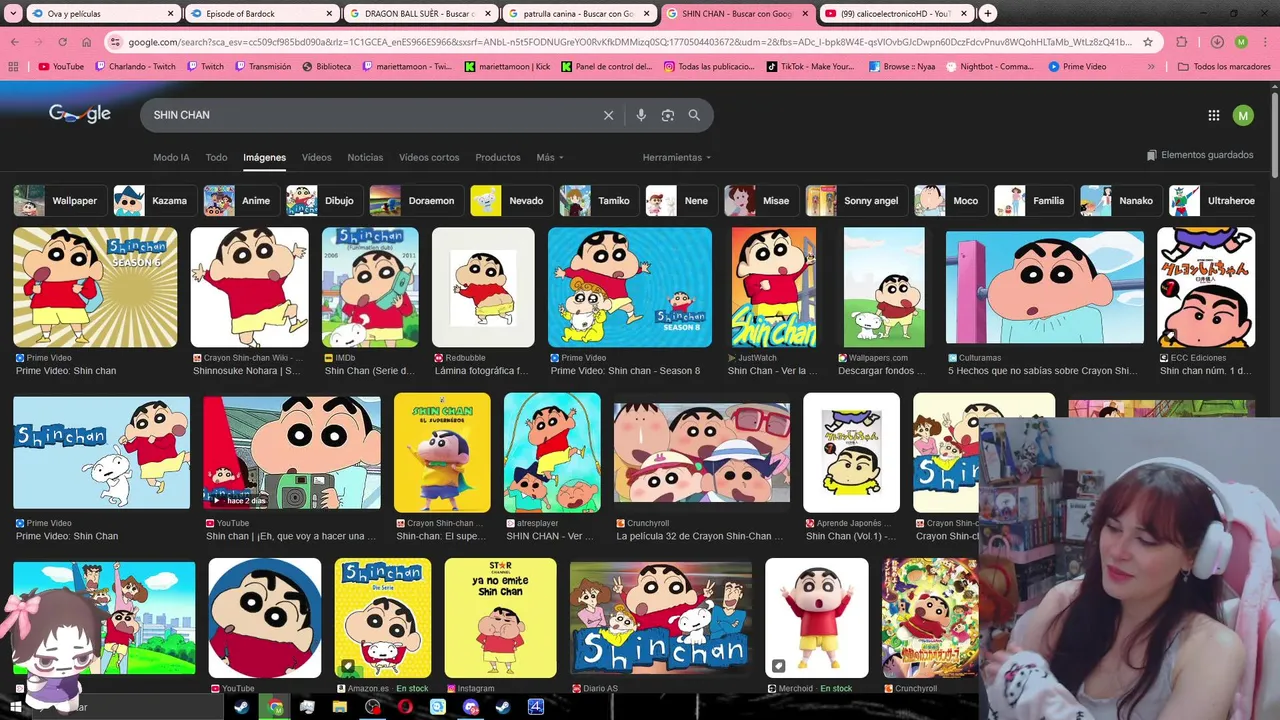
Task: Filter images by the Nanako chip
Action: tap(1119, 201)
